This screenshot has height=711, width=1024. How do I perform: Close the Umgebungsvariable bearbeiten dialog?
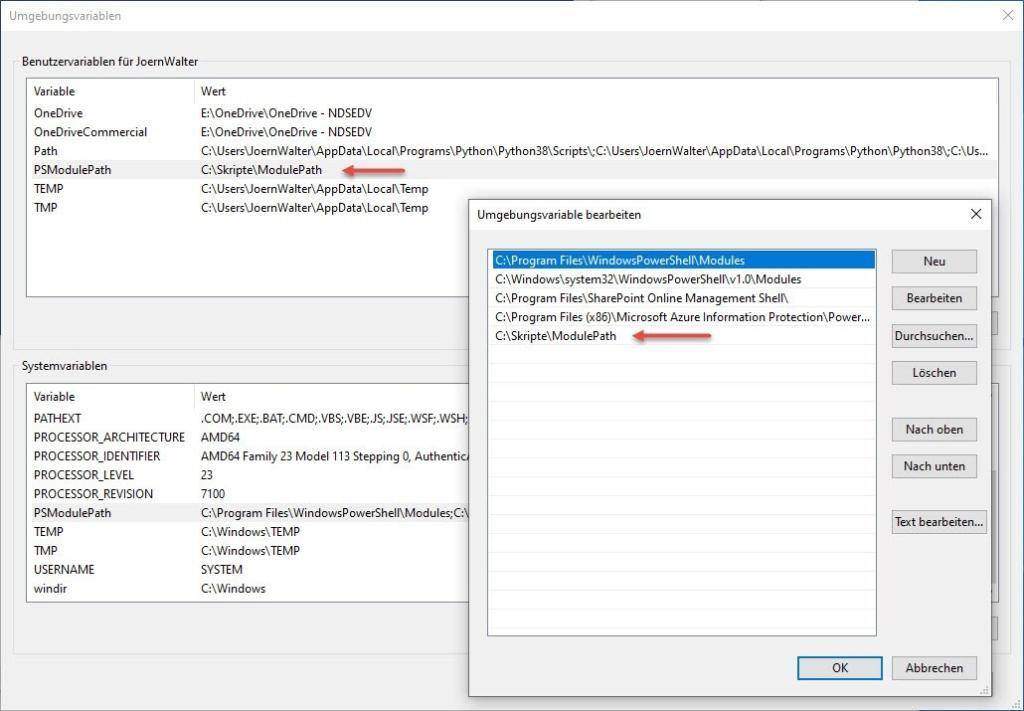click(976, 214)
